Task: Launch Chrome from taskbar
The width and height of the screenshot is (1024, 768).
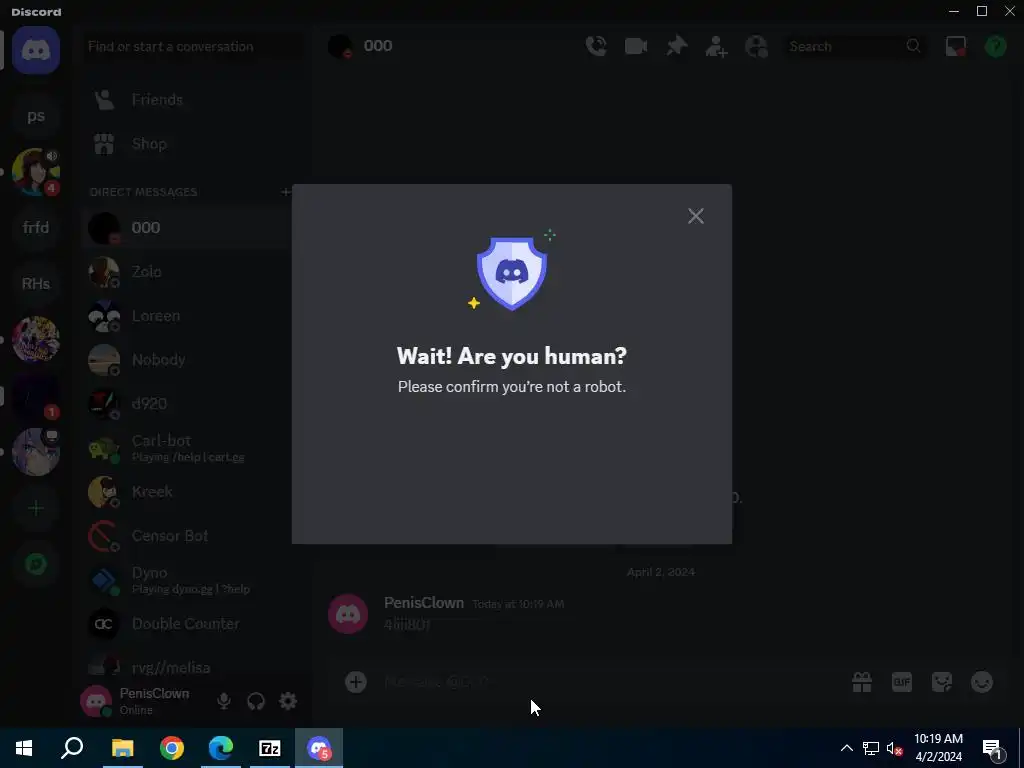Action: point(172,748)
